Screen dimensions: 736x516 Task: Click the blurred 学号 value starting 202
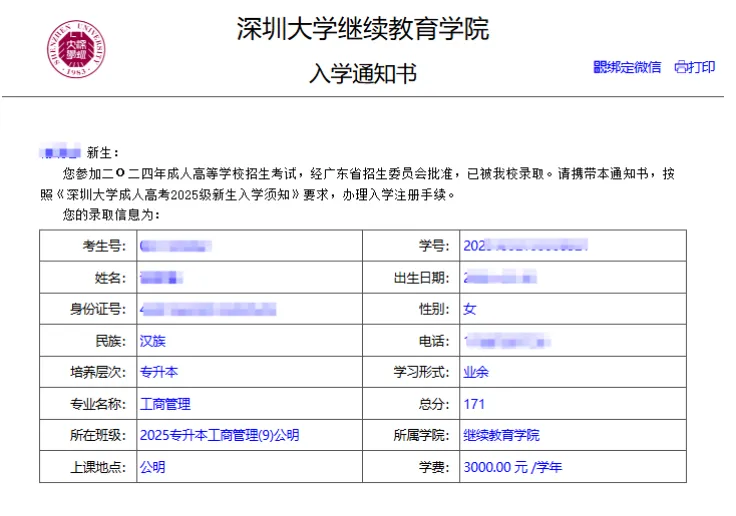pos(525,246)
